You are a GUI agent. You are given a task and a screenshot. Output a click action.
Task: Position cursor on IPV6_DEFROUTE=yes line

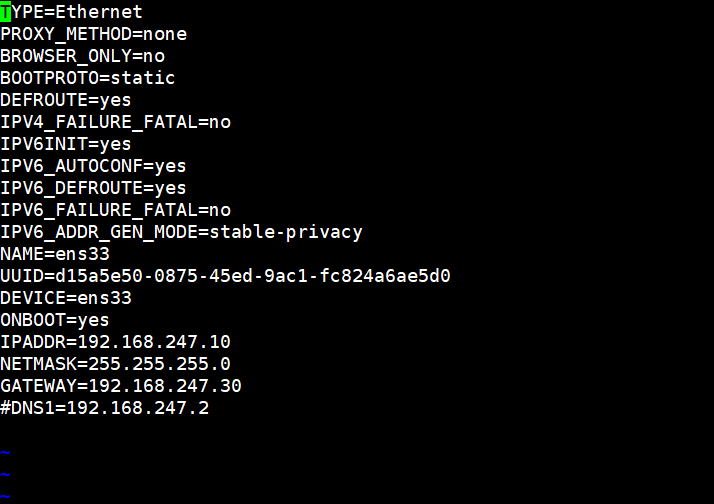(93, 188)
